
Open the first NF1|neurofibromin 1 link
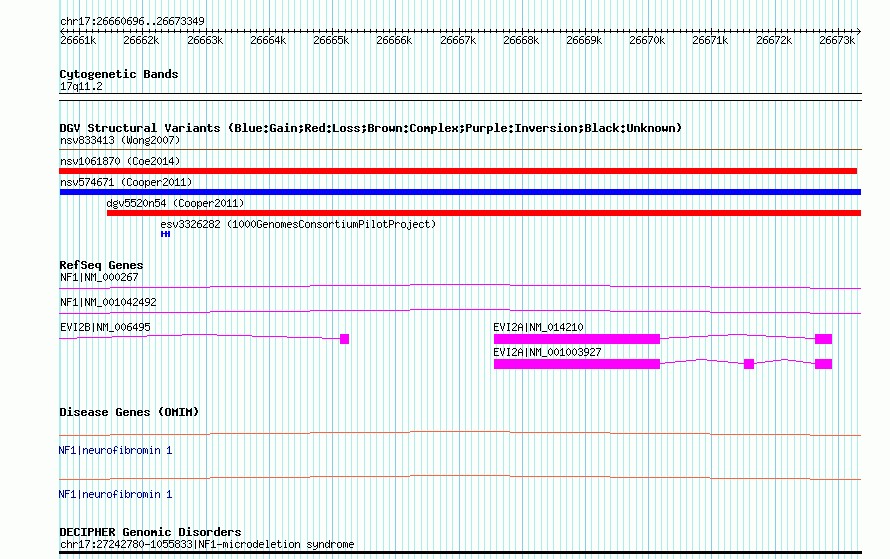click(x=115, y=451)
